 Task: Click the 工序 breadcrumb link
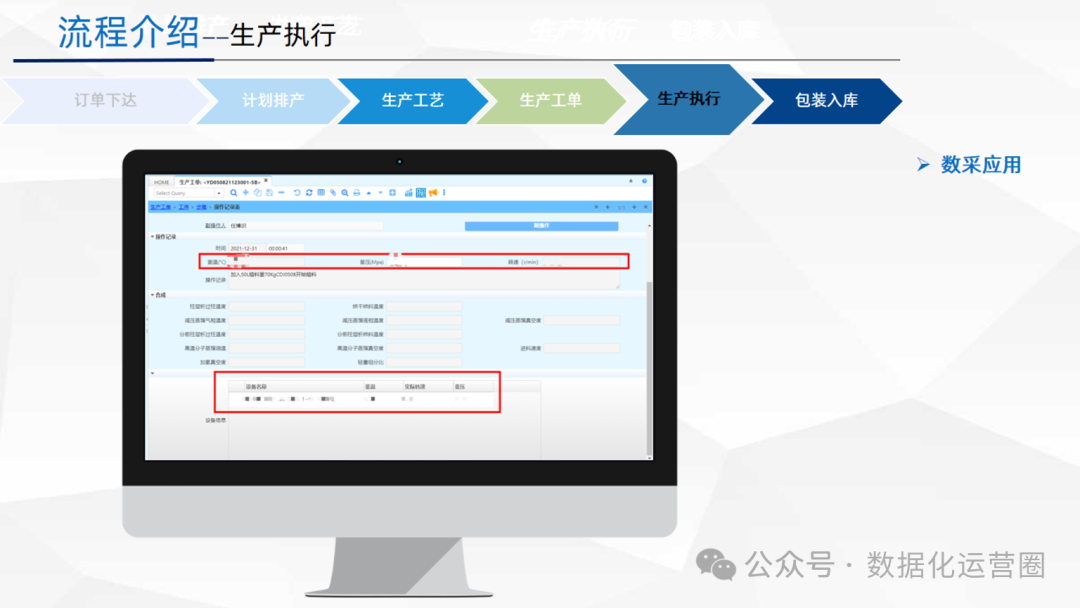tap(183, 207)
